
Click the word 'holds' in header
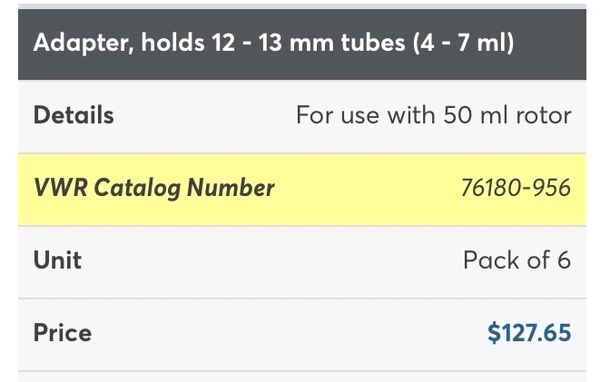[x=173, y=42]
